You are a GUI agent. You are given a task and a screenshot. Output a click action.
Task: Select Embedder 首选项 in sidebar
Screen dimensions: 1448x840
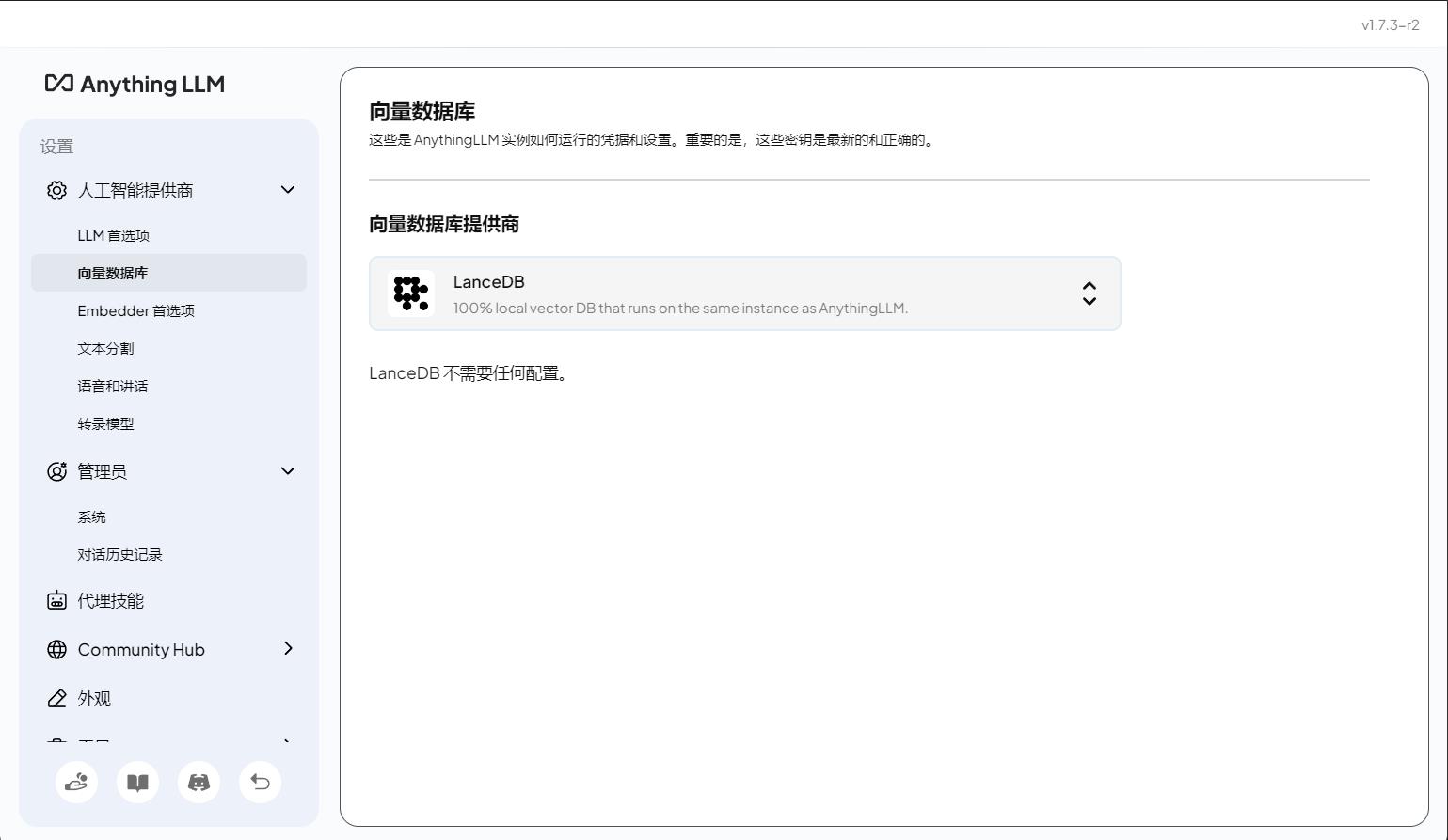[x=135, y=311]
